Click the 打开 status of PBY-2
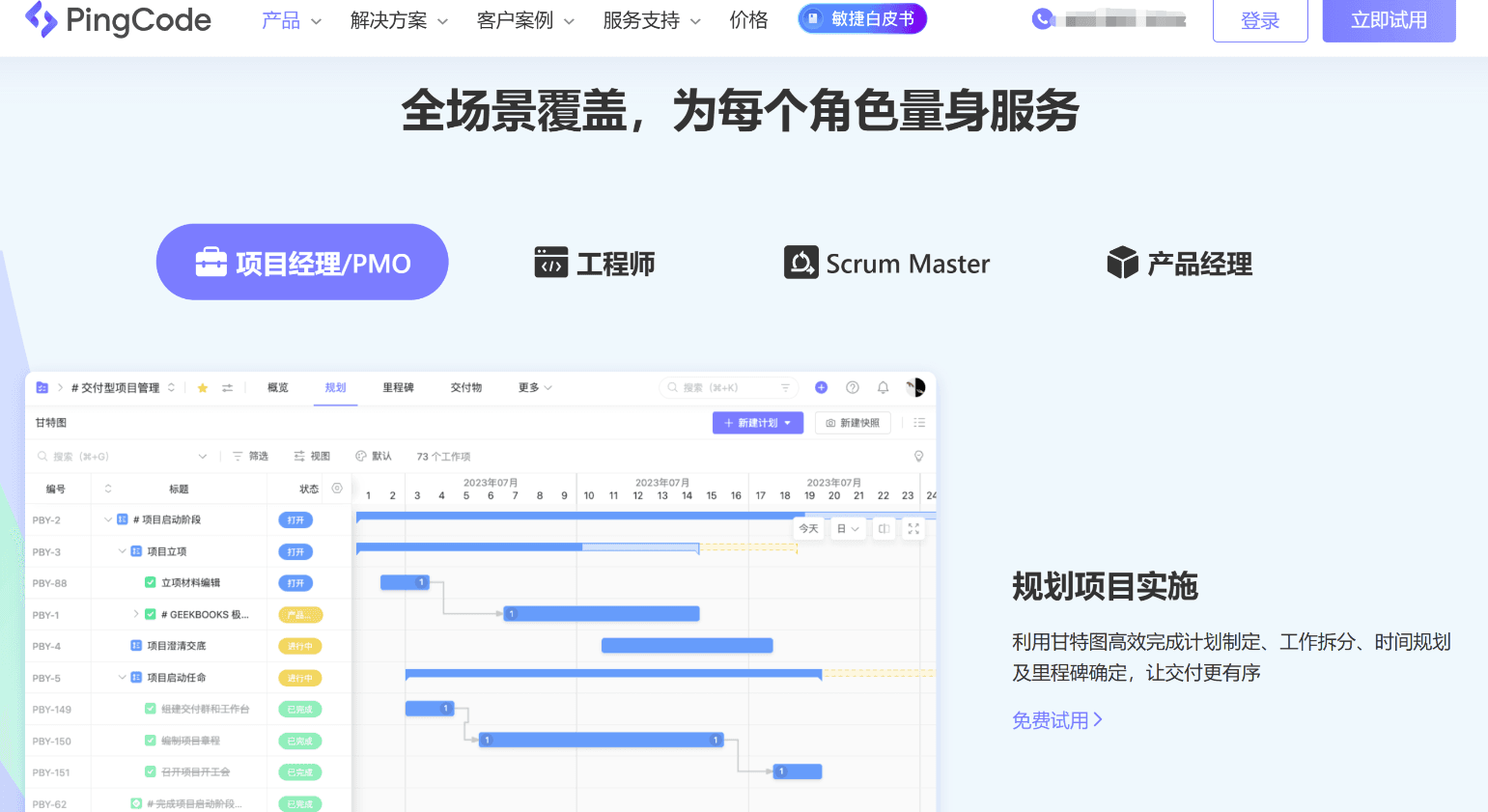The width and height of the screenshot is (1488, 812). point(295,520)
